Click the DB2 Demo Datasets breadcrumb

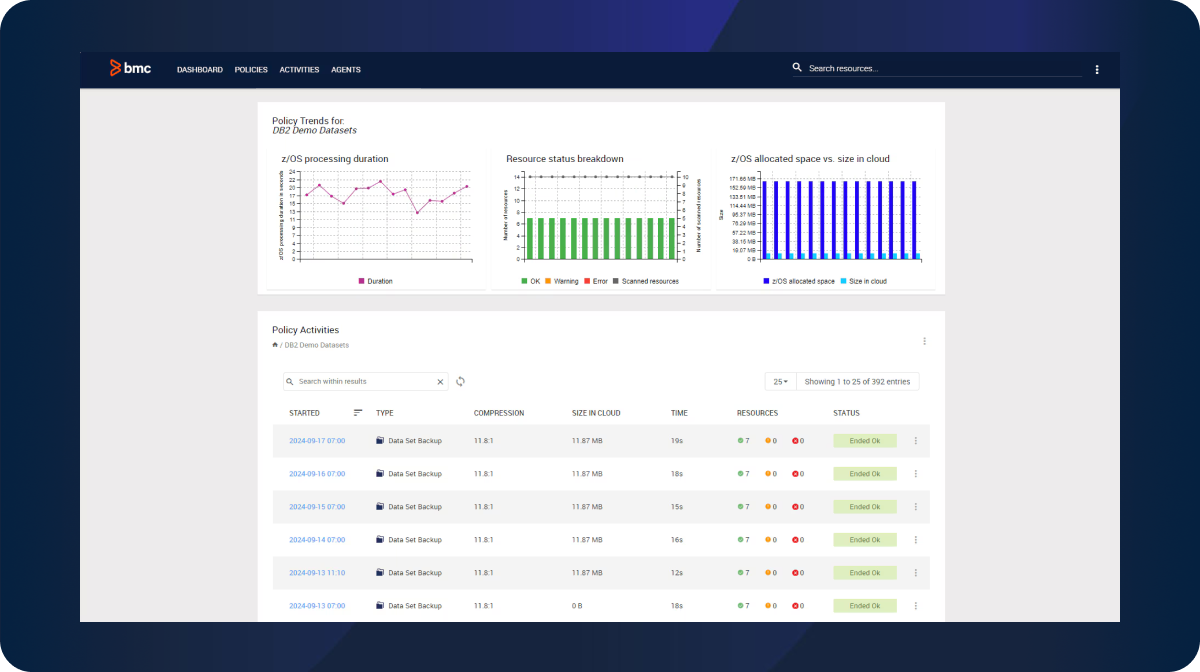317,345
